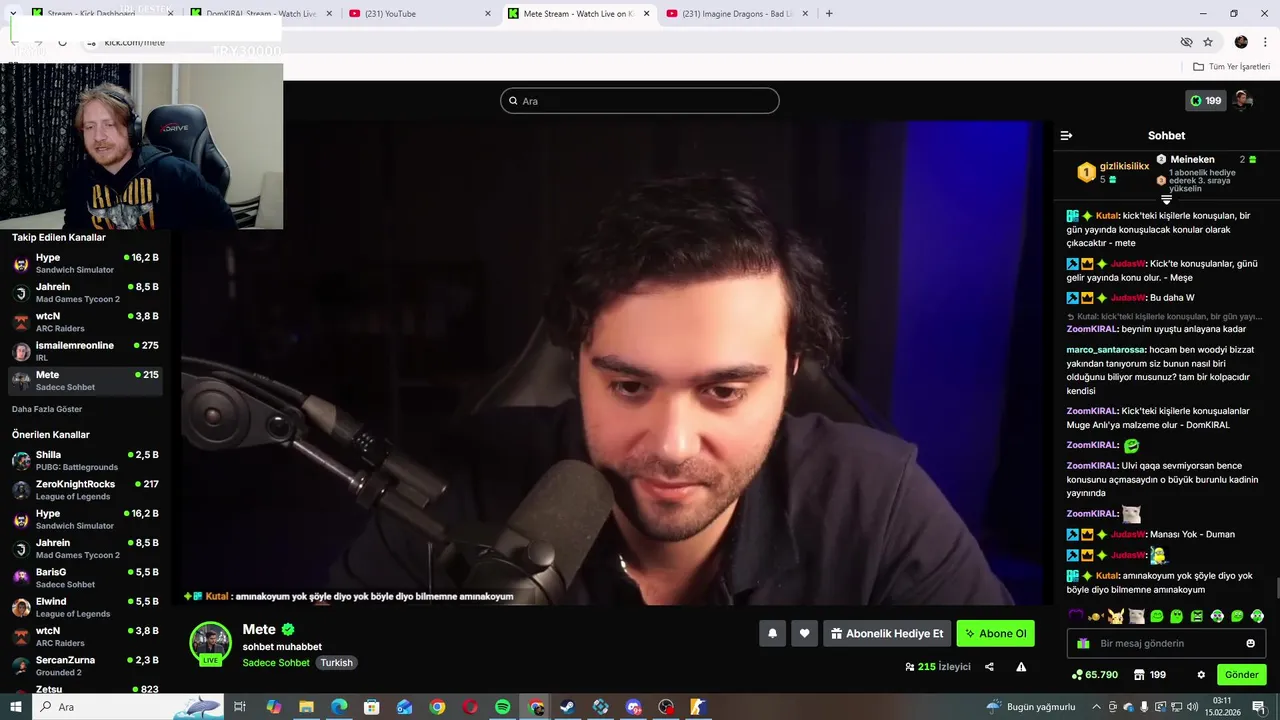Open BarisG in recommended channels

tap(86, 578)
